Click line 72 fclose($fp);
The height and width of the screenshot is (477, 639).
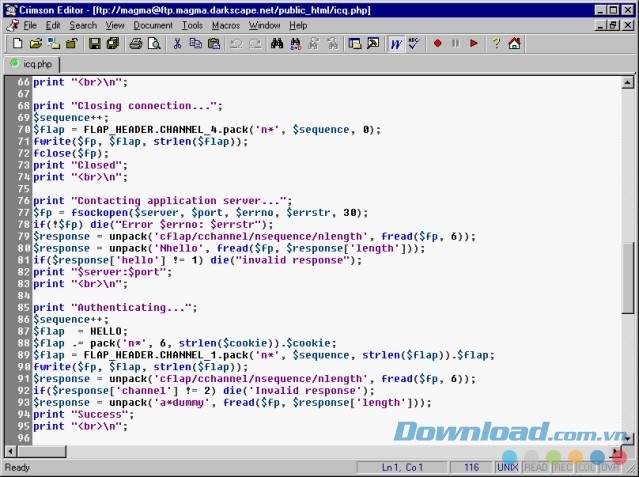tap(71, 153)
